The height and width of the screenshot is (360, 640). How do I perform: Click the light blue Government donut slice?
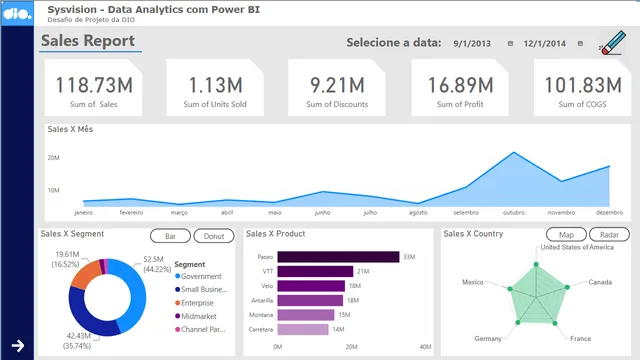pyautogui.click(x=137, y=294)
